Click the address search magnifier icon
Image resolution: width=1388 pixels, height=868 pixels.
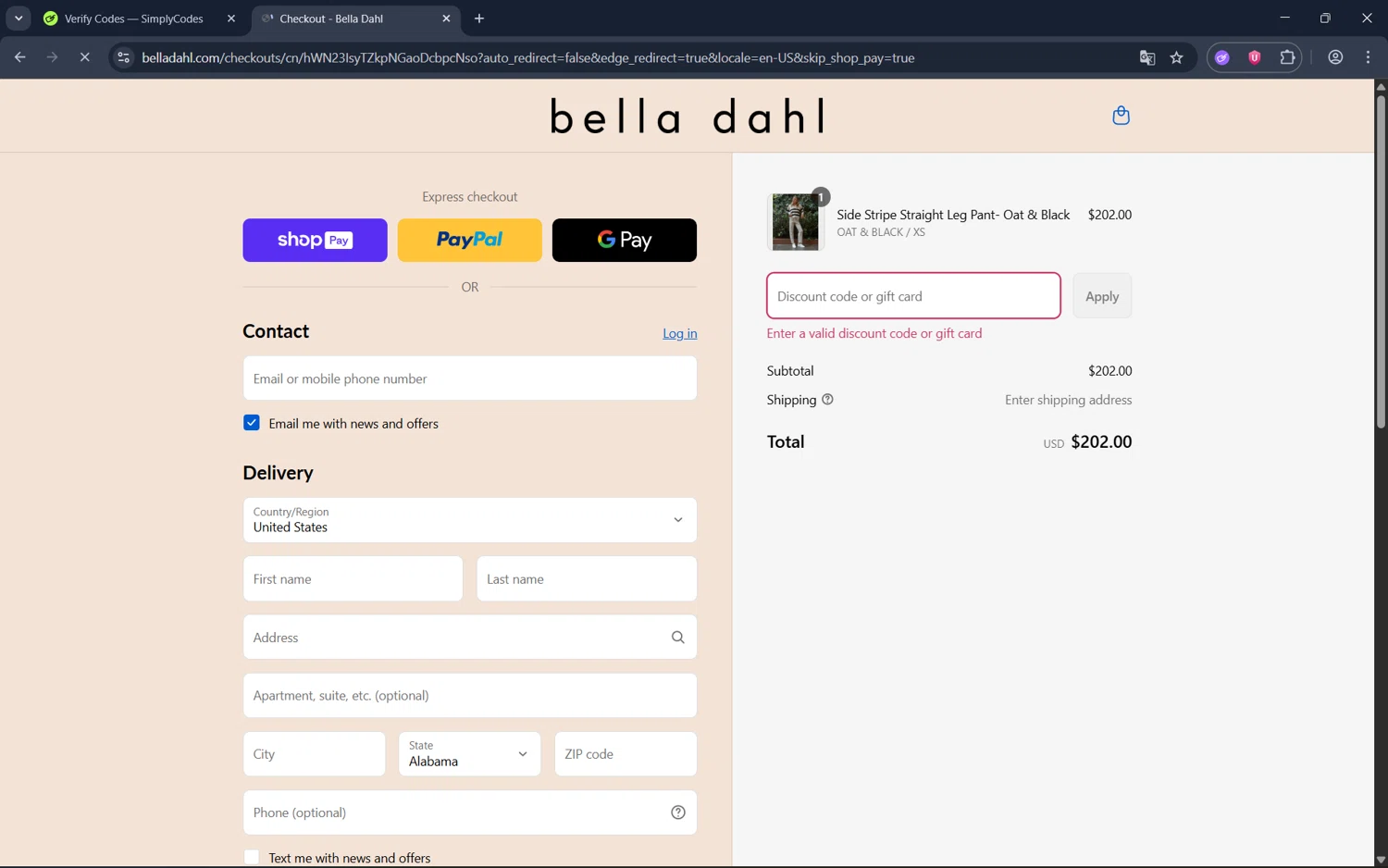point(677,638)
